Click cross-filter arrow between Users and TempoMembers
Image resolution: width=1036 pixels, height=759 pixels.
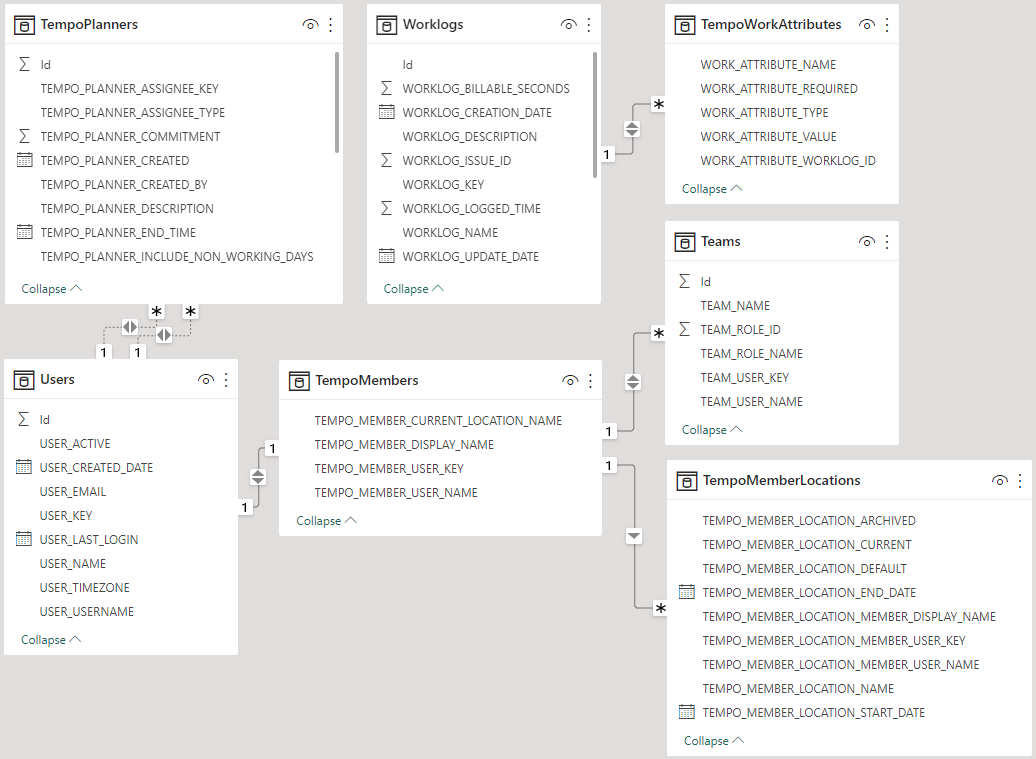click(258, 477)
